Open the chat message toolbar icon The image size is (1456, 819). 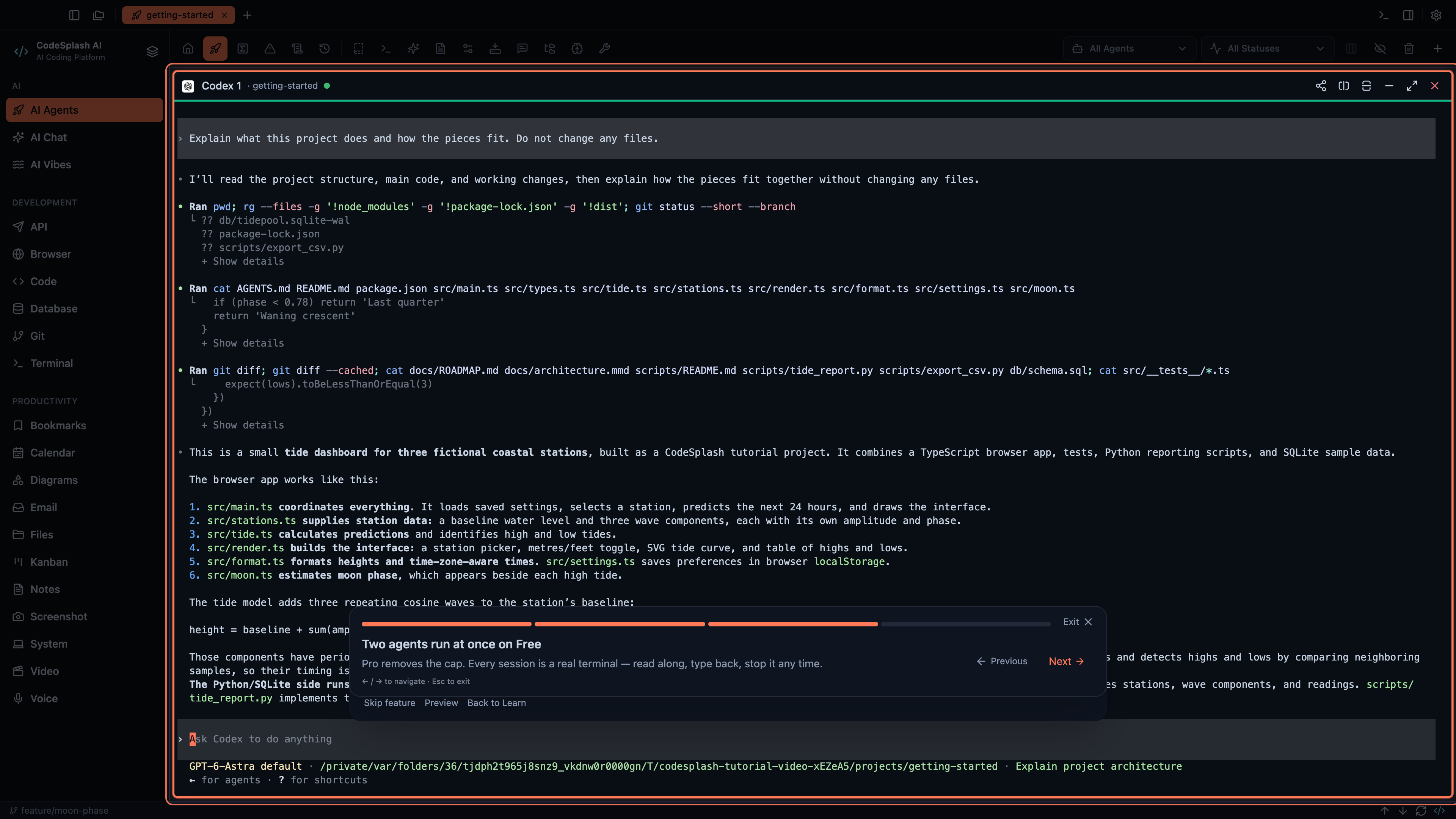coord(522,49)
